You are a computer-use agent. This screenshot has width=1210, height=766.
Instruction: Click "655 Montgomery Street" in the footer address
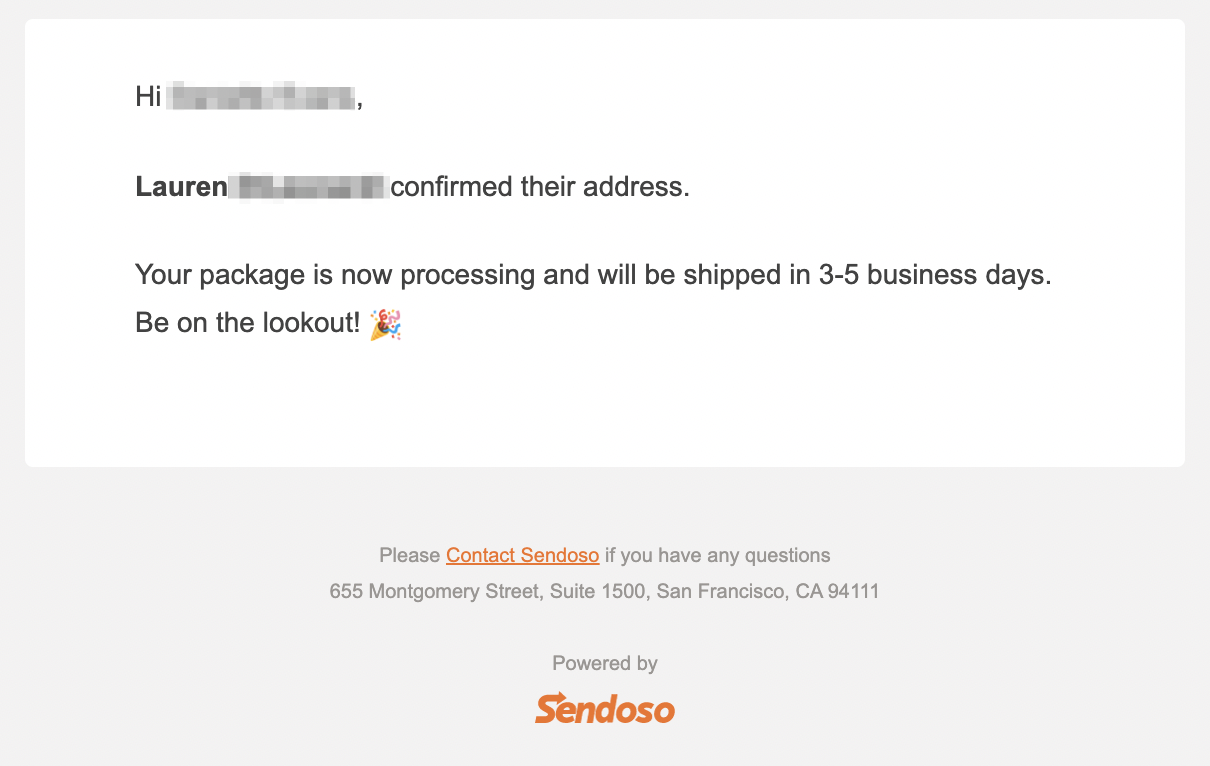[x=434, y=591]
